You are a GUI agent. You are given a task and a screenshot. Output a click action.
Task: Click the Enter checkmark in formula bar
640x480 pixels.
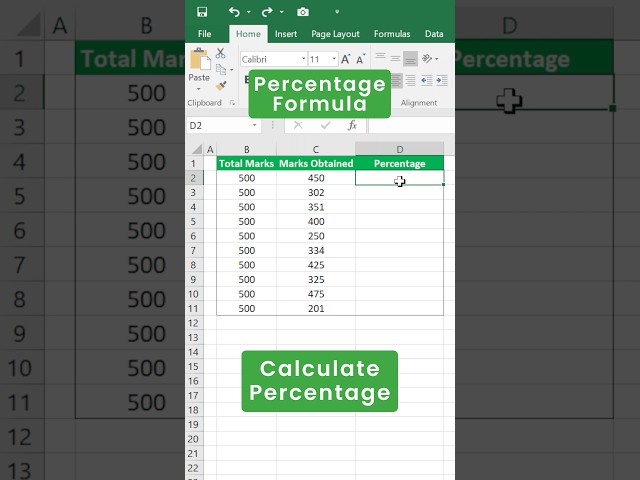pyautogui.click(x=325, y=125)
